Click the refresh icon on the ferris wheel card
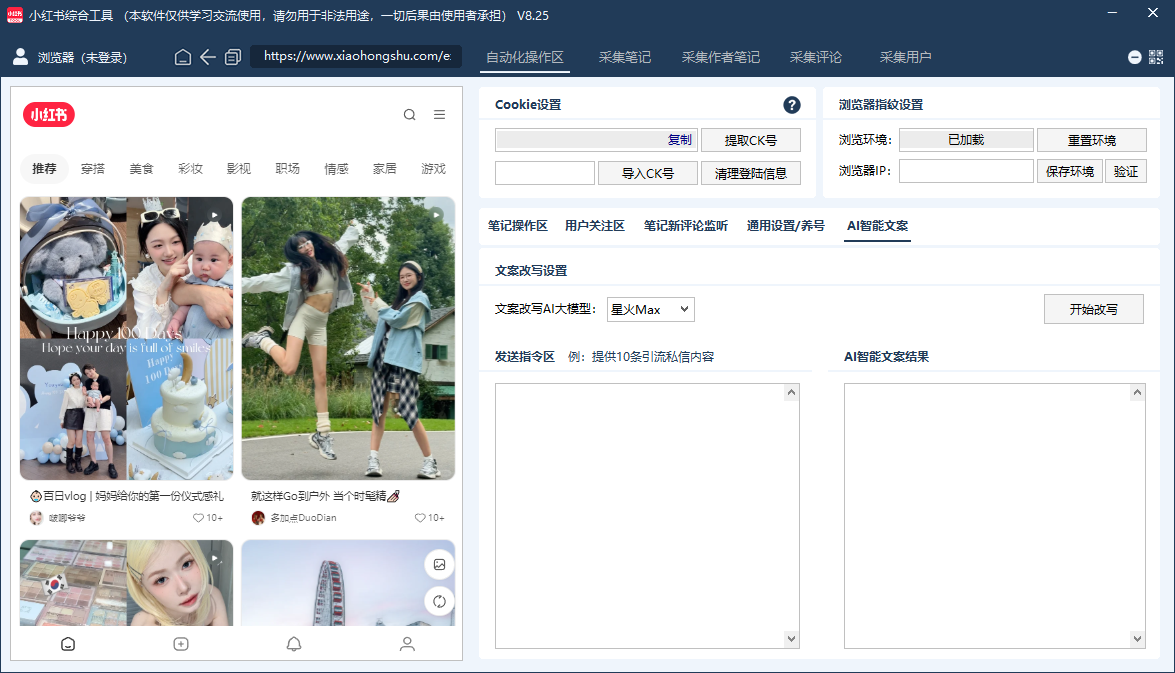The width and height of the screenshot is (1175, 673). pos(439,601)
